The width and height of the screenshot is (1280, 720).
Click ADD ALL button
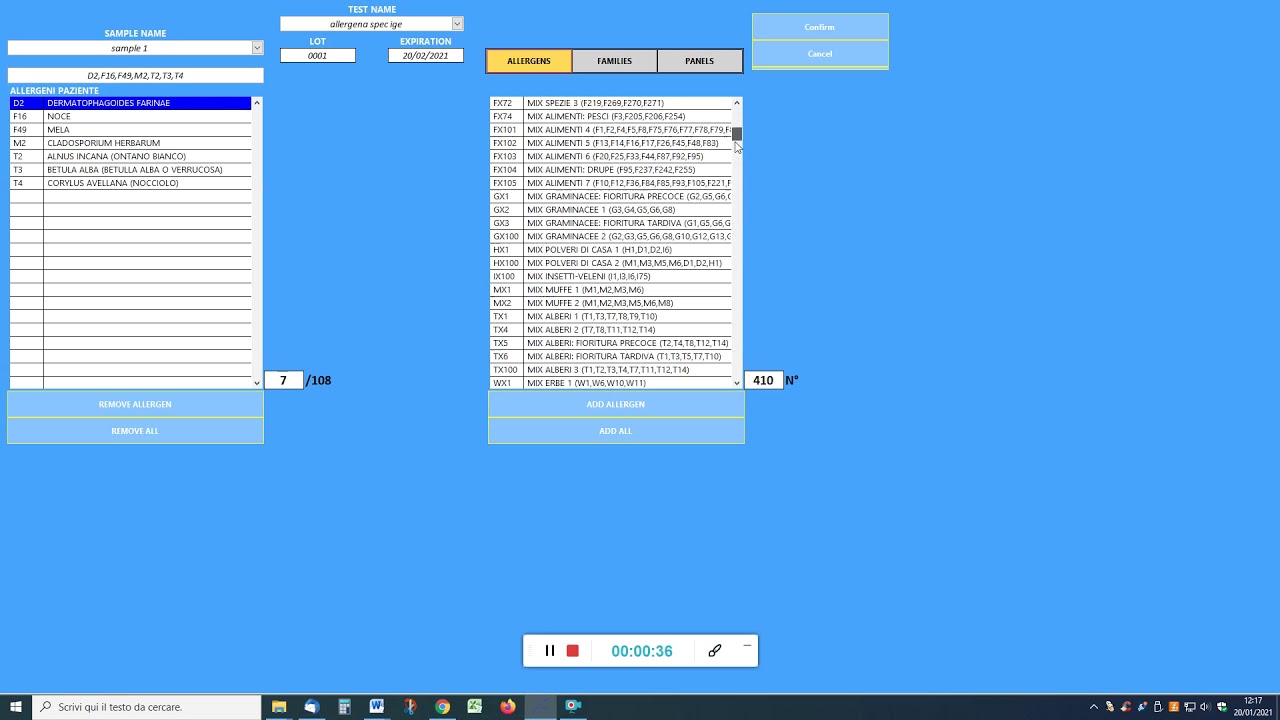click(x=616, y=431)
